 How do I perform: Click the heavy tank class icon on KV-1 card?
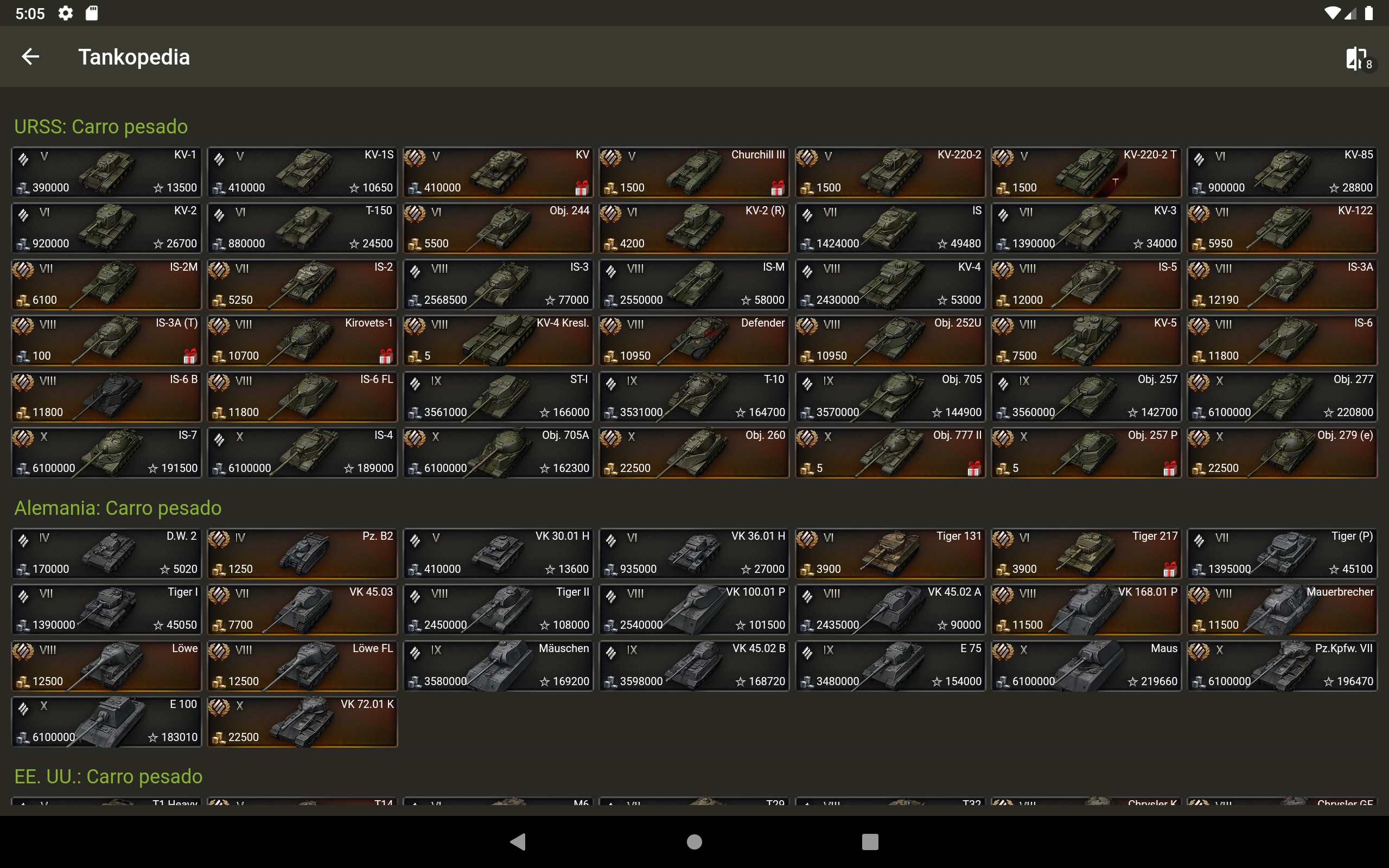[x=23, y=158]
